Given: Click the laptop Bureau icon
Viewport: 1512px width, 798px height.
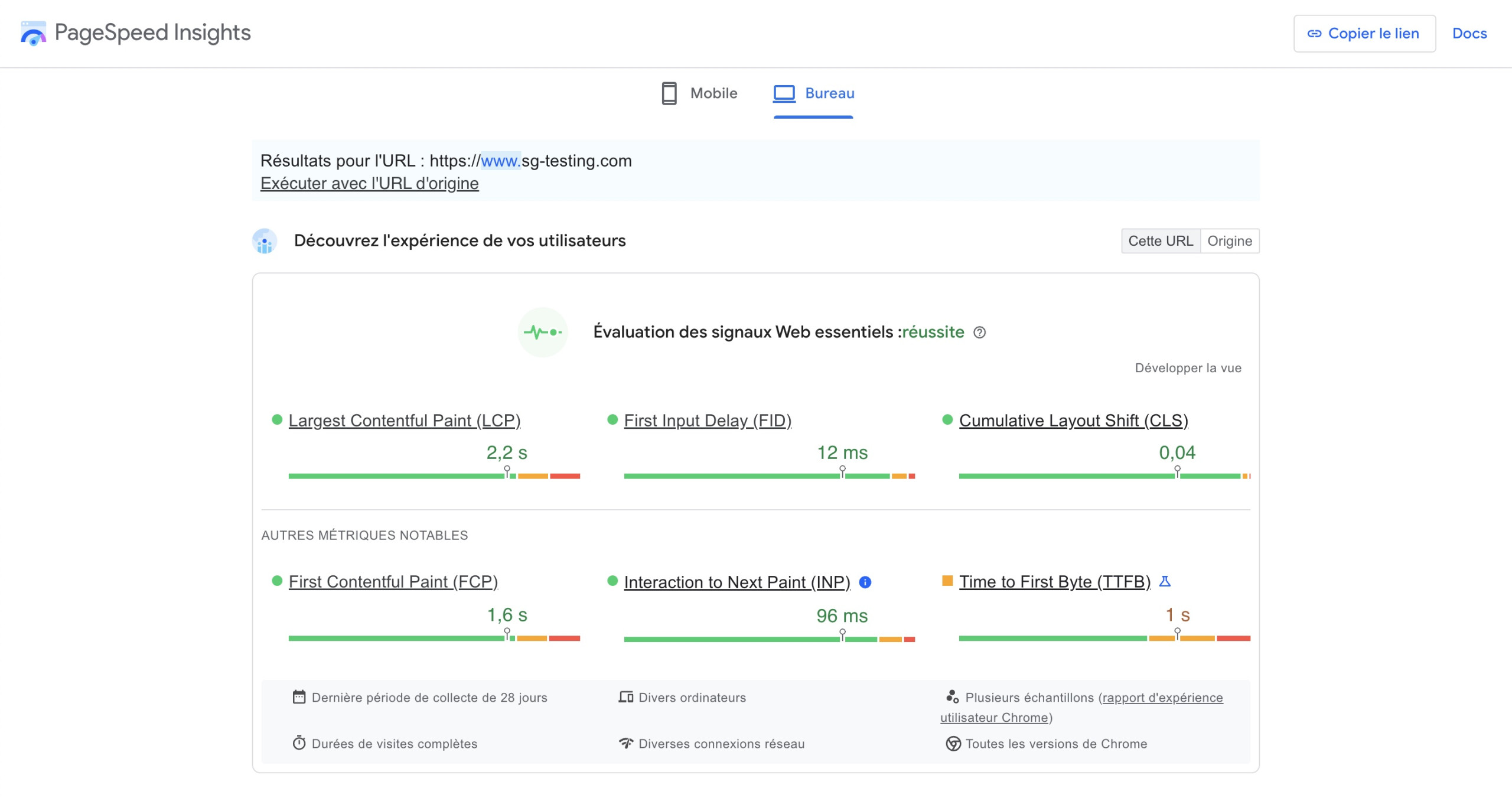Looking at the screenshot, I should [784, 93].
